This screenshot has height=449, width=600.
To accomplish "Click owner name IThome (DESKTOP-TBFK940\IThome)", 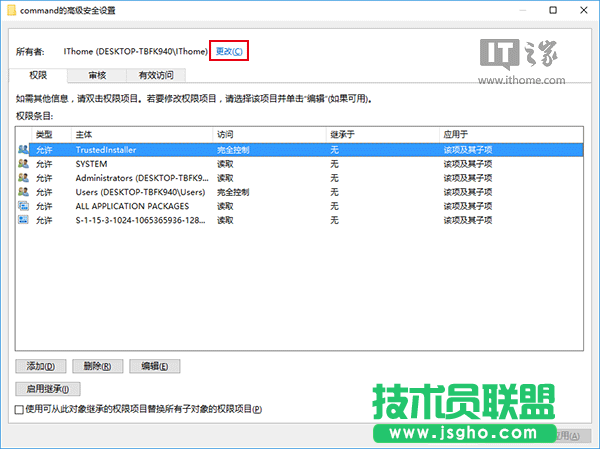I will click(135, 51).
